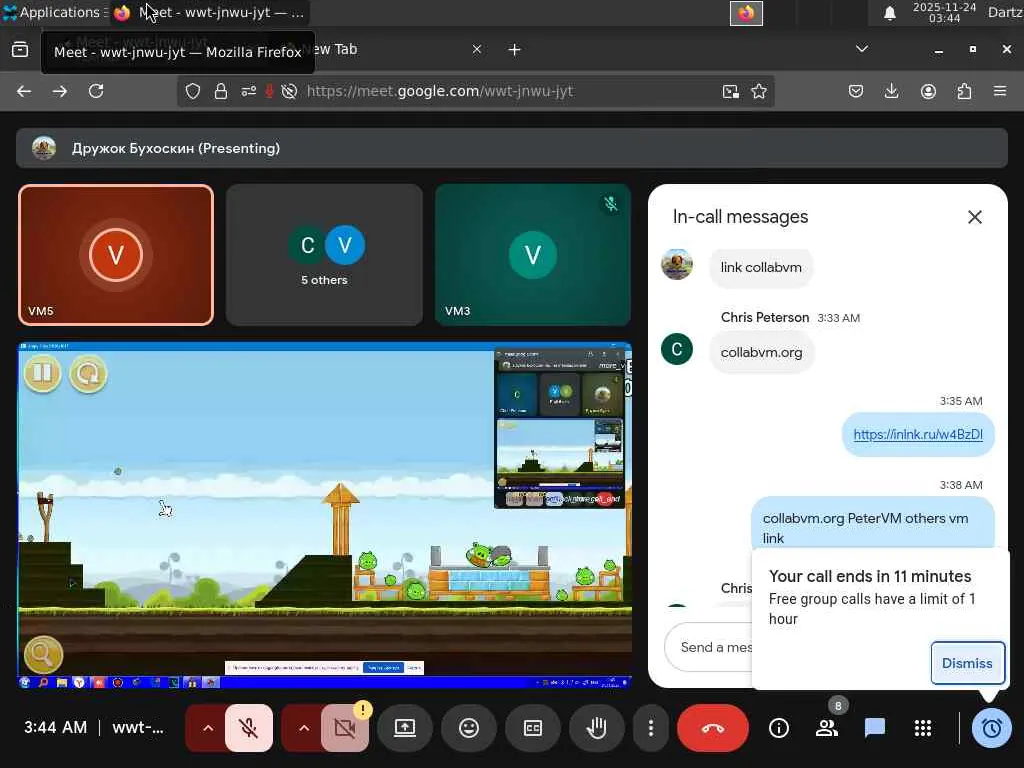Show participants people icon
This screenshot has height=768, width=1024.
(827, 728)
